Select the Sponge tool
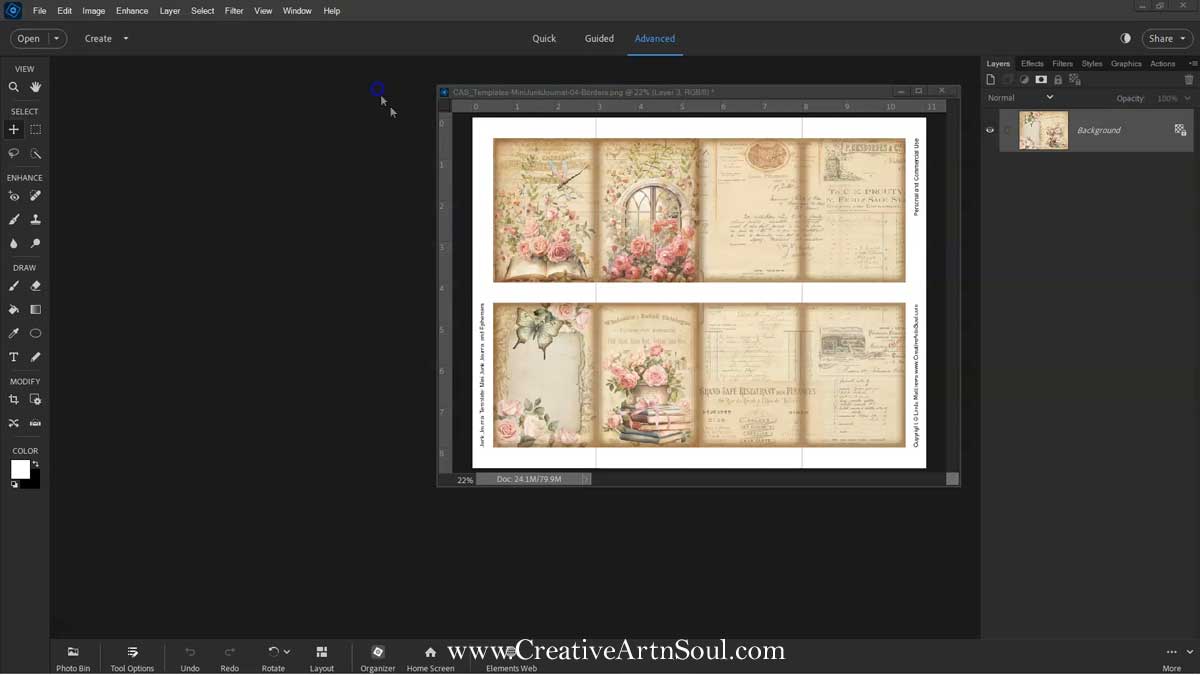This screenshot has width=1200, height=675. (x=36, y=243)
